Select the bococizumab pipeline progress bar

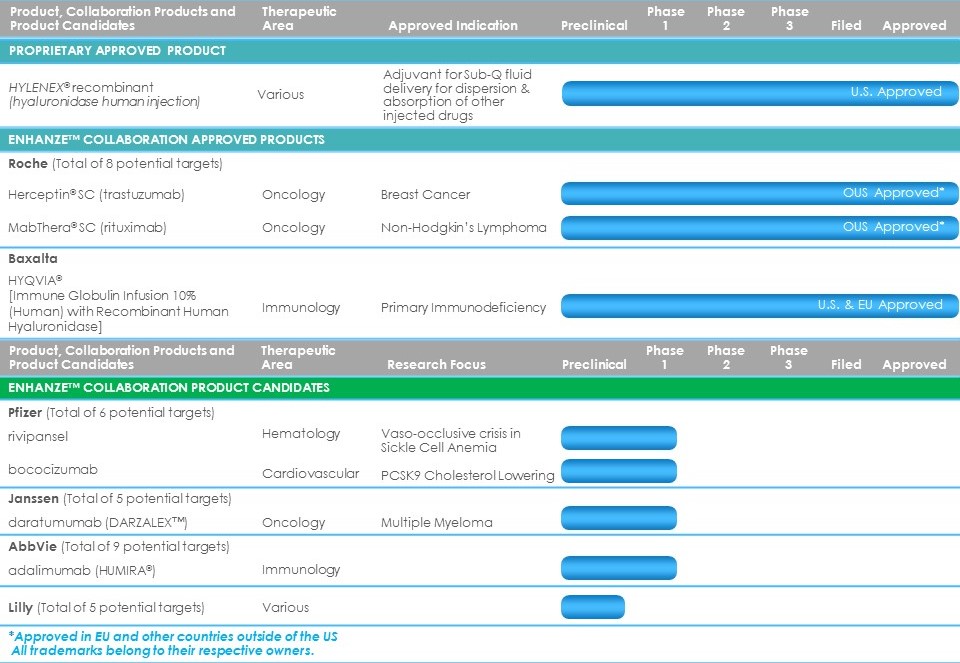619,471
